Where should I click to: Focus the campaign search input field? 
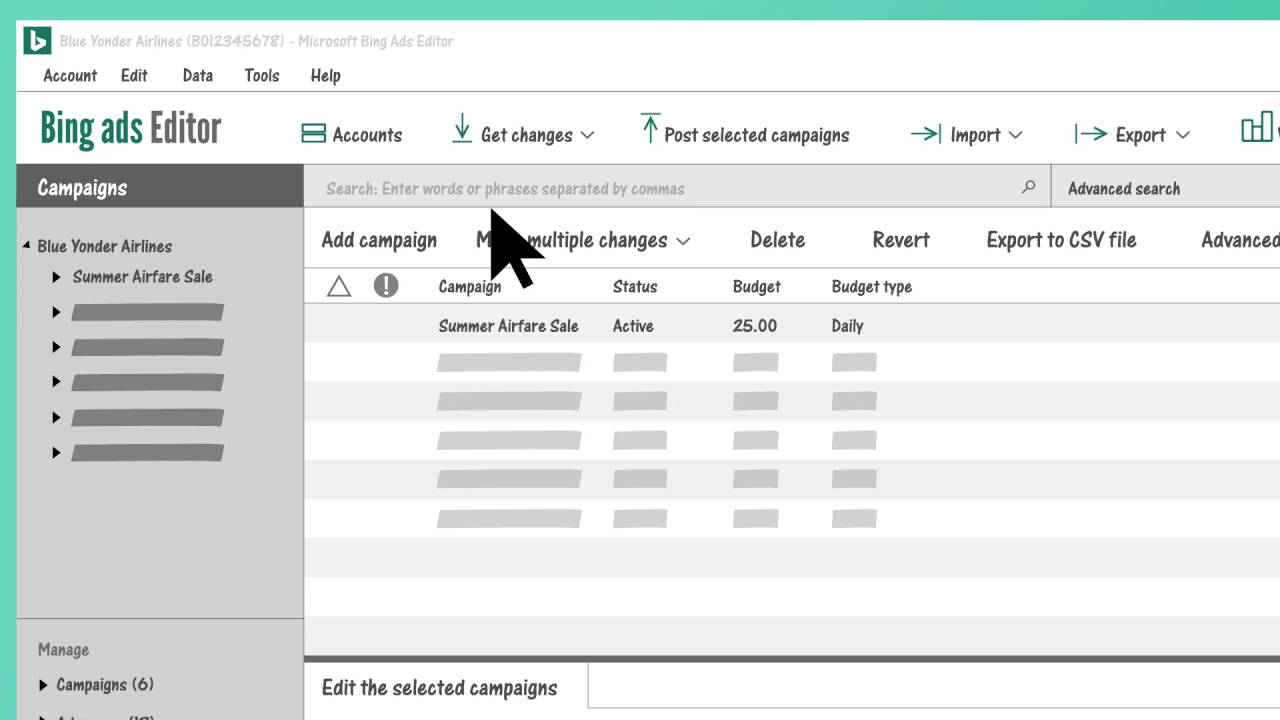pyautogui.click(x=677, y=187)
